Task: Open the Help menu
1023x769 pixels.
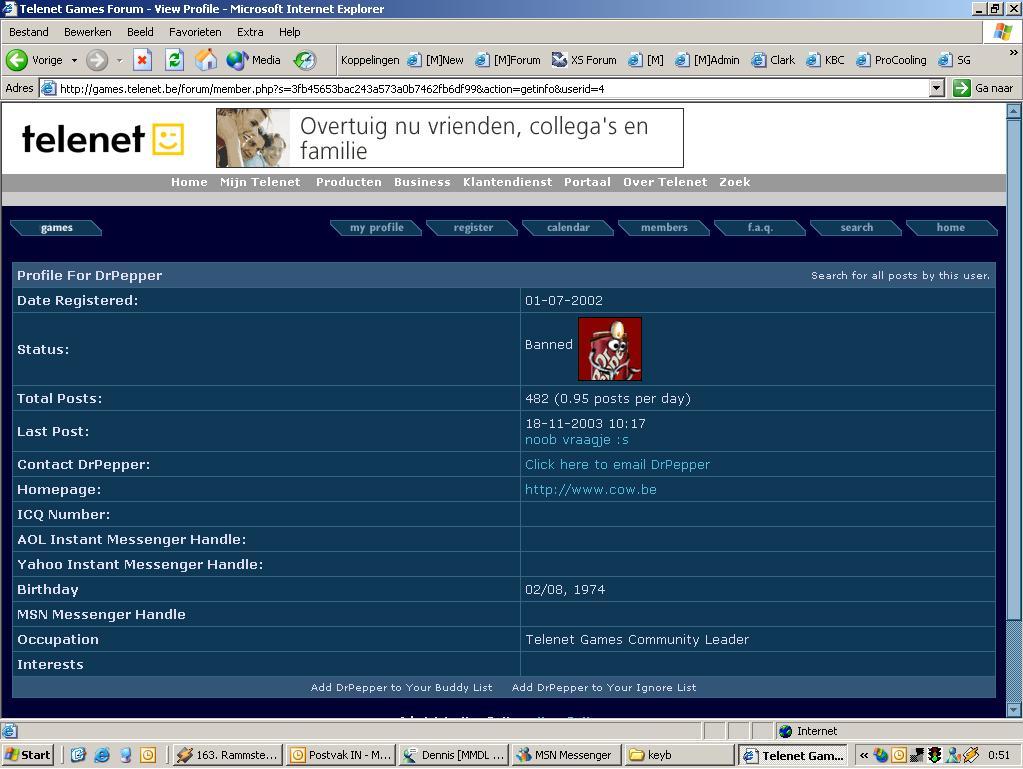Action: pyautogui.click(x=290, y=32)
